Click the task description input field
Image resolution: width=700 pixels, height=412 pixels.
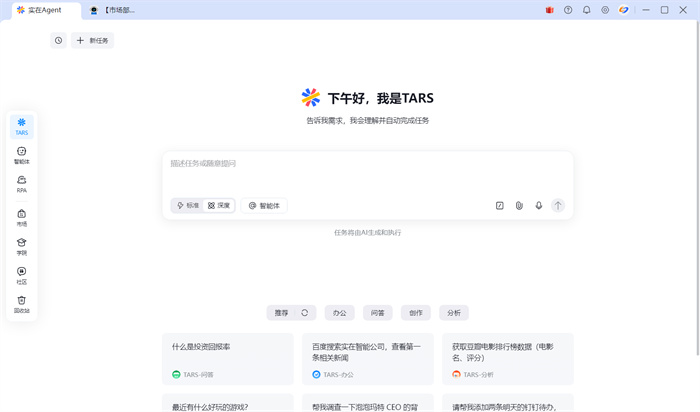tap(367, 168)
